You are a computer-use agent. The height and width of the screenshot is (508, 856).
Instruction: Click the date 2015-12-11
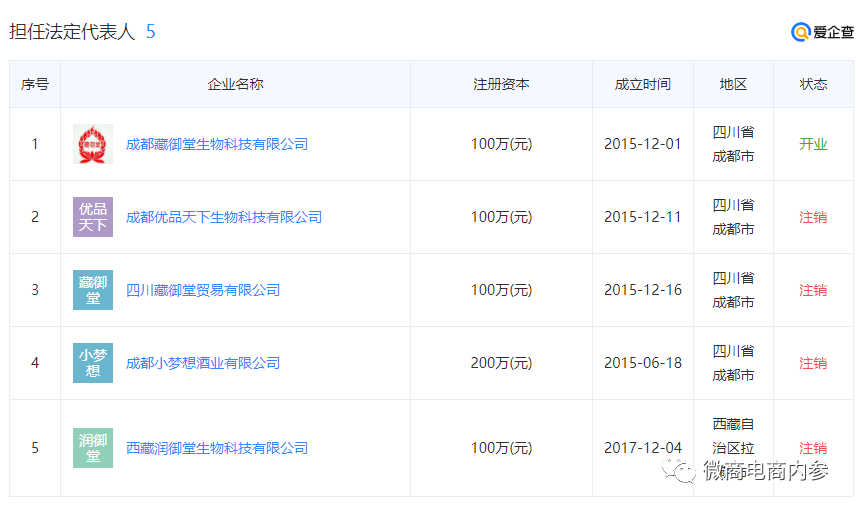(x=643, y=217)
